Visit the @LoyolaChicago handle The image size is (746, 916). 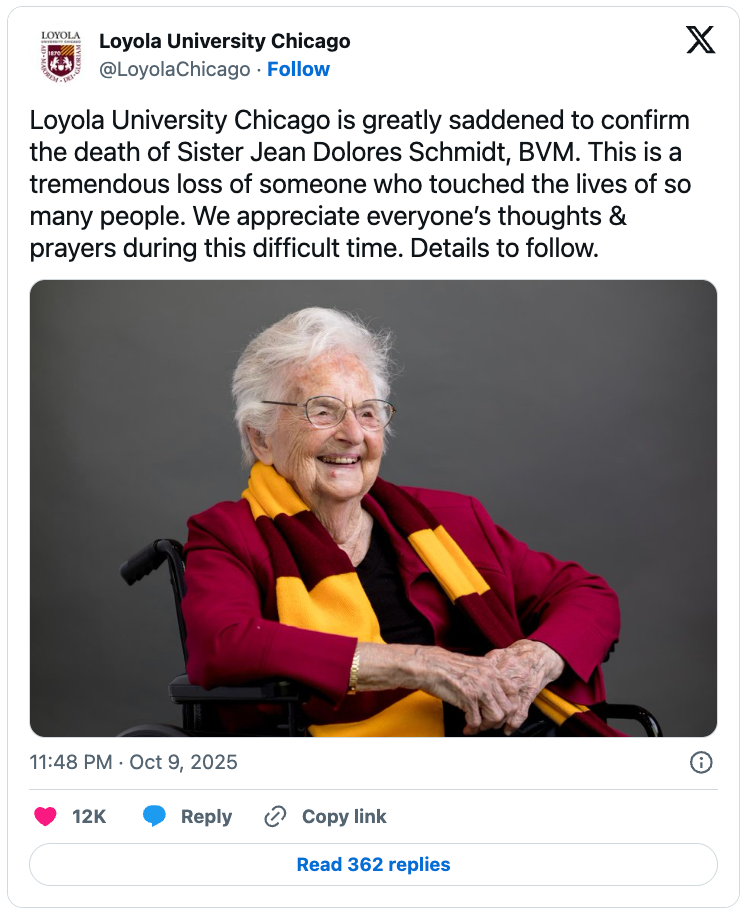click(x=174, y=69)
